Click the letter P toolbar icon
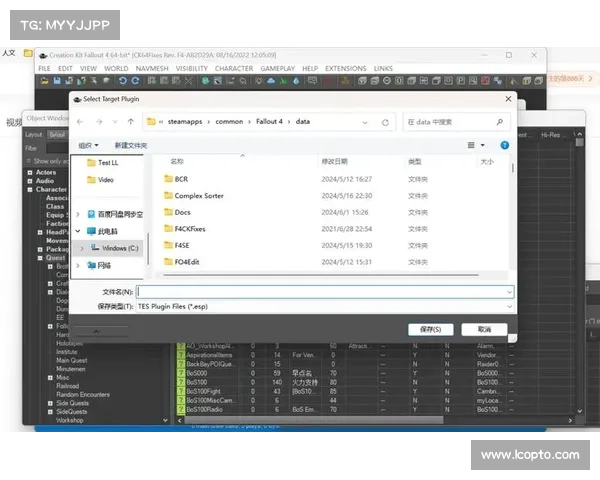This screenshot has height=480, width=600. [x=461, y=81]
